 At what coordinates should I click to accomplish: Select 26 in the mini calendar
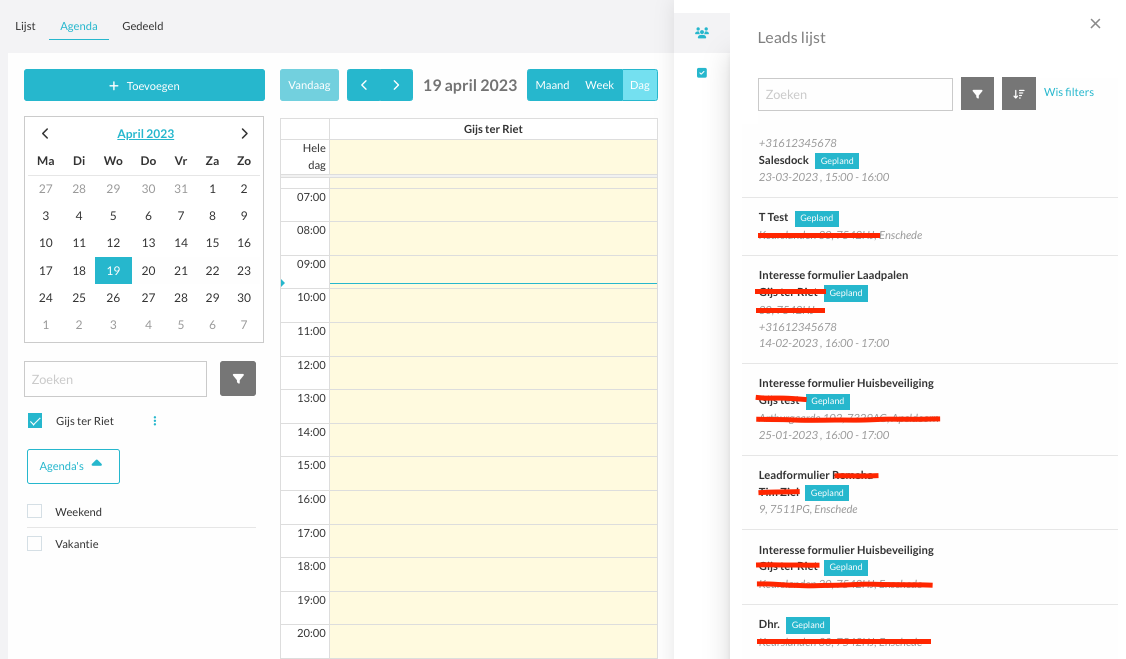coord(113,298)
